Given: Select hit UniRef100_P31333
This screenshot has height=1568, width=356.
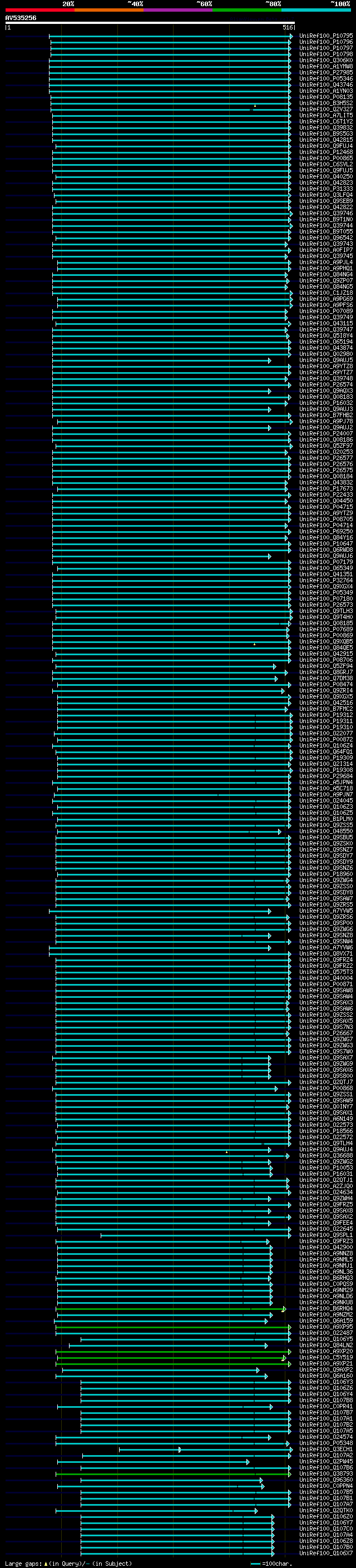Looking at the screenshot, I should tap(326, 189).
